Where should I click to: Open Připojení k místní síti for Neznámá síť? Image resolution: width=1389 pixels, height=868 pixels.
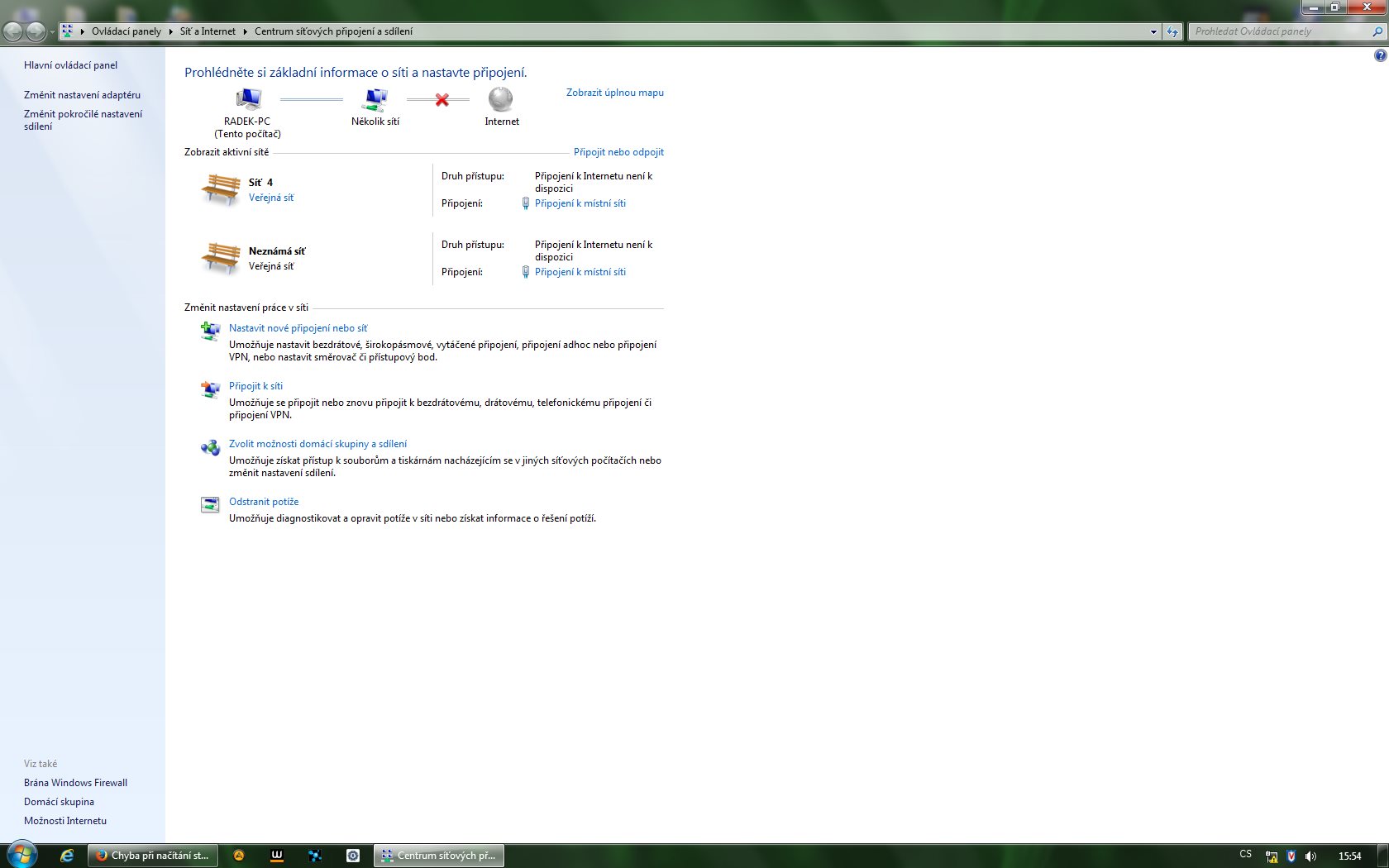coord(580,272)
